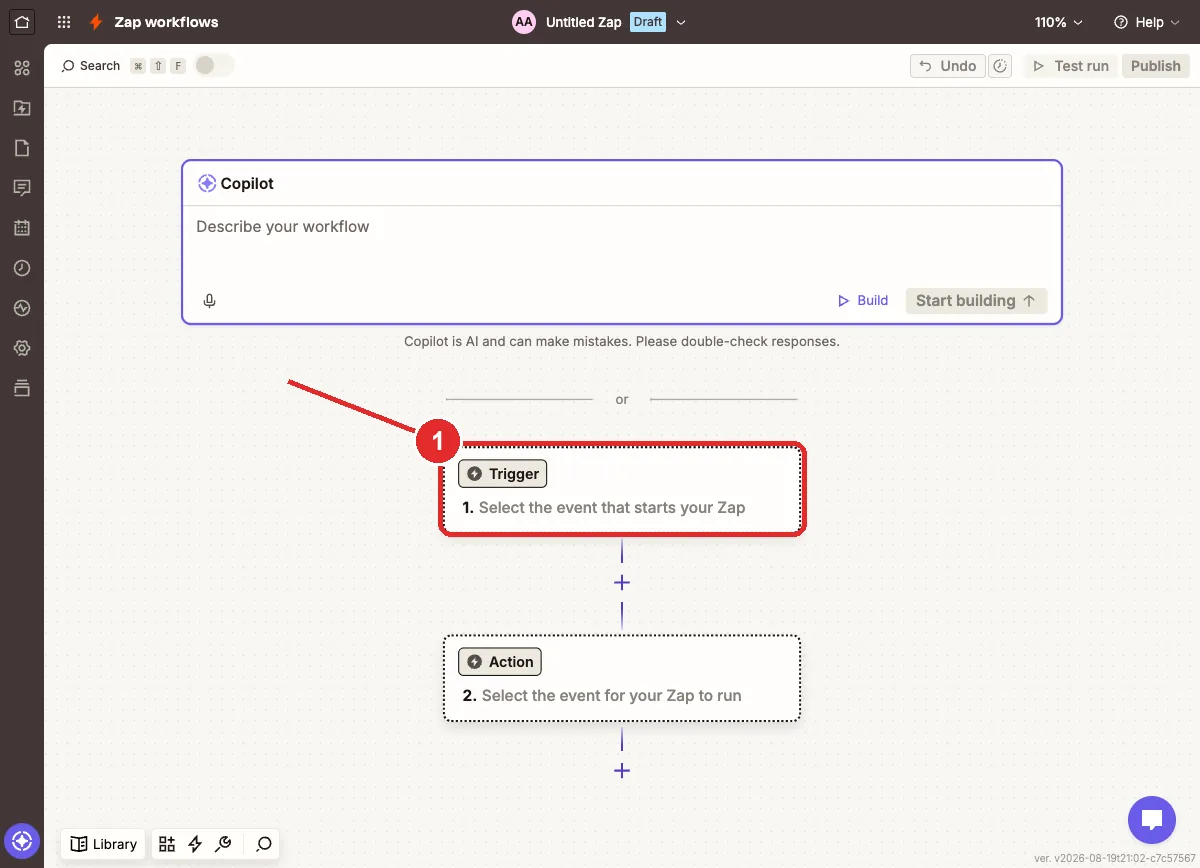1200x868 pixels.
Task: Click Search in the top toolbar
Action: tap(91, 66)
